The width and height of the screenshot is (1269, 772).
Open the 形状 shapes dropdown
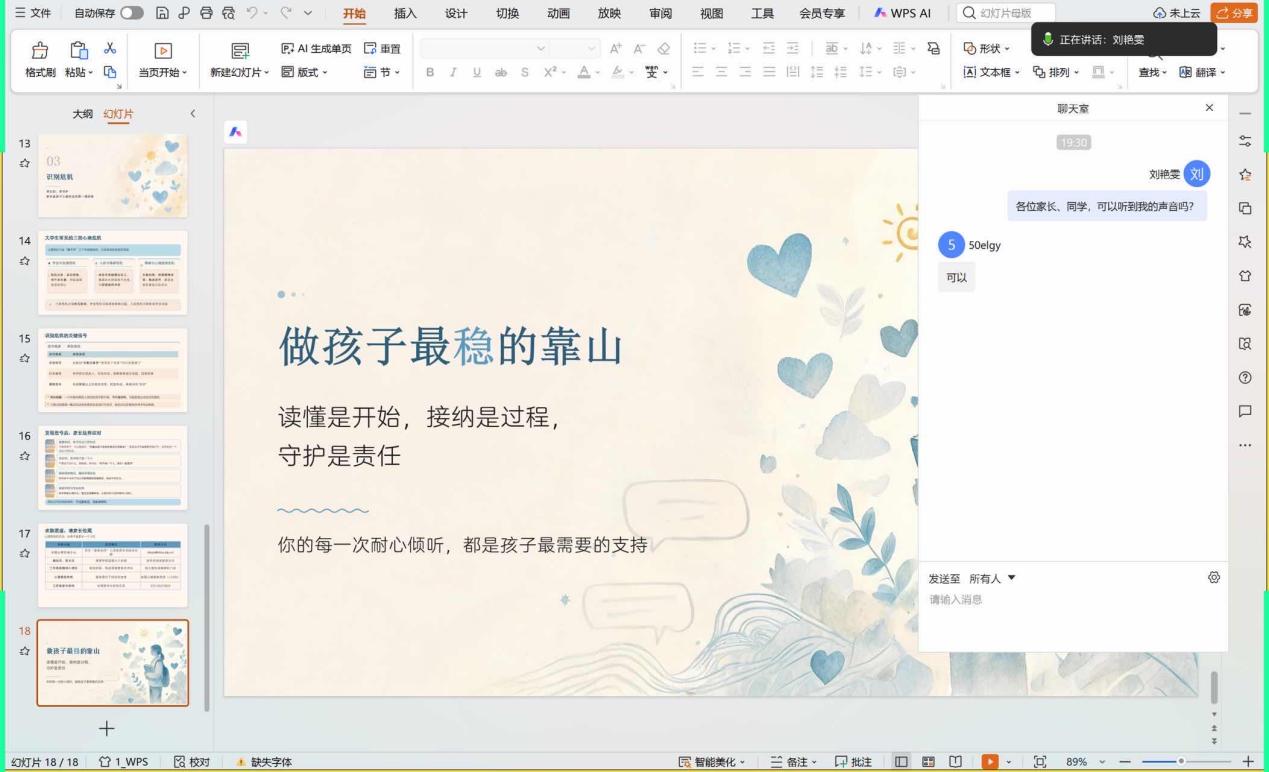tap(986, 48)
